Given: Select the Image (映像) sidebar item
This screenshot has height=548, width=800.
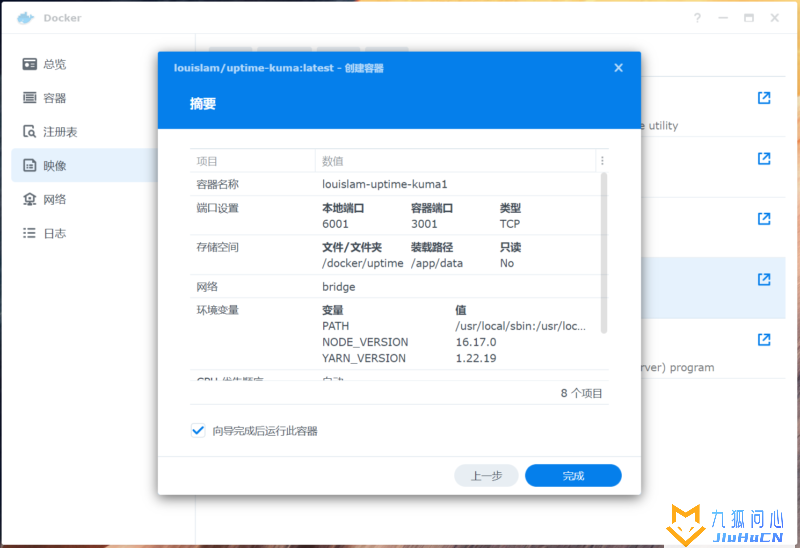Looking at the screenshot, I should 84,165.
